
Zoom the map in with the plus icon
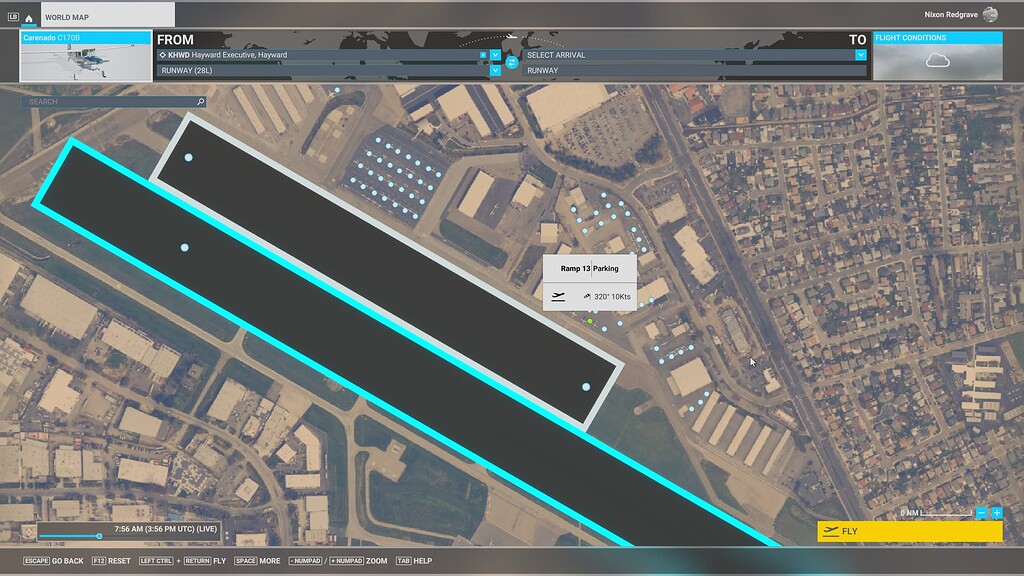coord(996,512)
